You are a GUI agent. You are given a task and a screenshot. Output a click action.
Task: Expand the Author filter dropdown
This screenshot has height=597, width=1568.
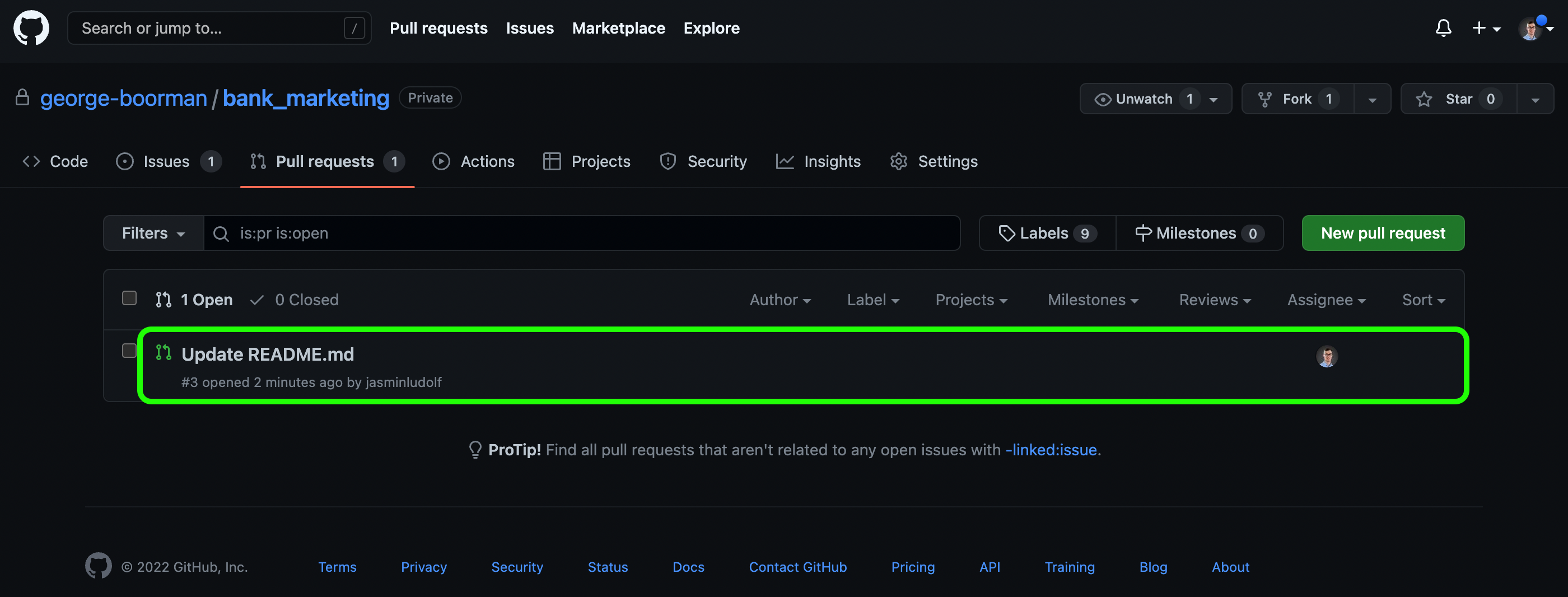pos(780,300)
